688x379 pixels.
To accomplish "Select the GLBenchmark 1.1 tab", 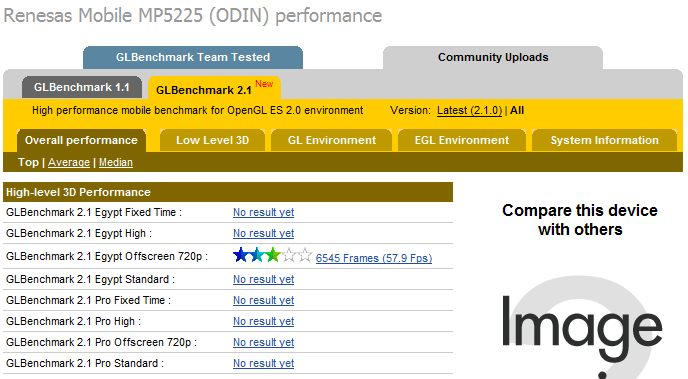I will pos(82,87).
